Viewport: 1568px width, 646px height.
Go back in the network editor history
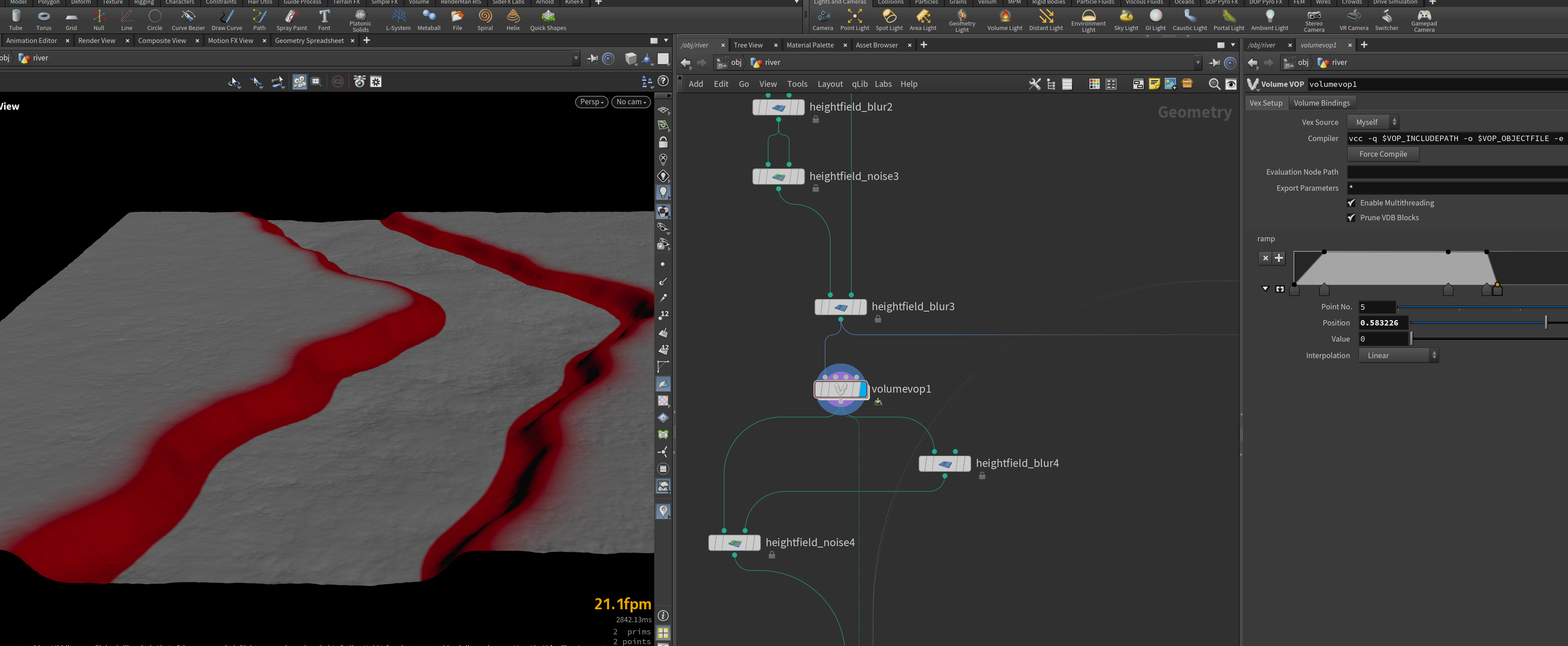tap(686, 63)
